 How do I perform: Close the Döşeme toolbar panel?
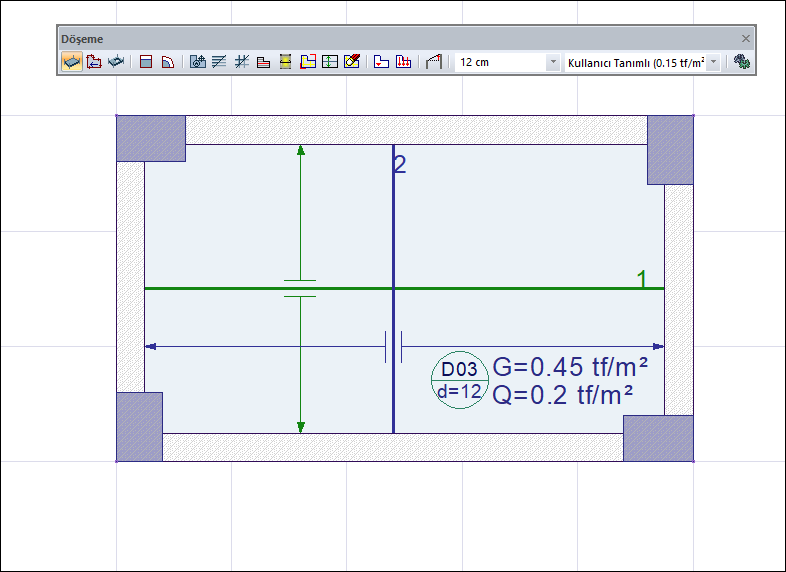point(745,38)
